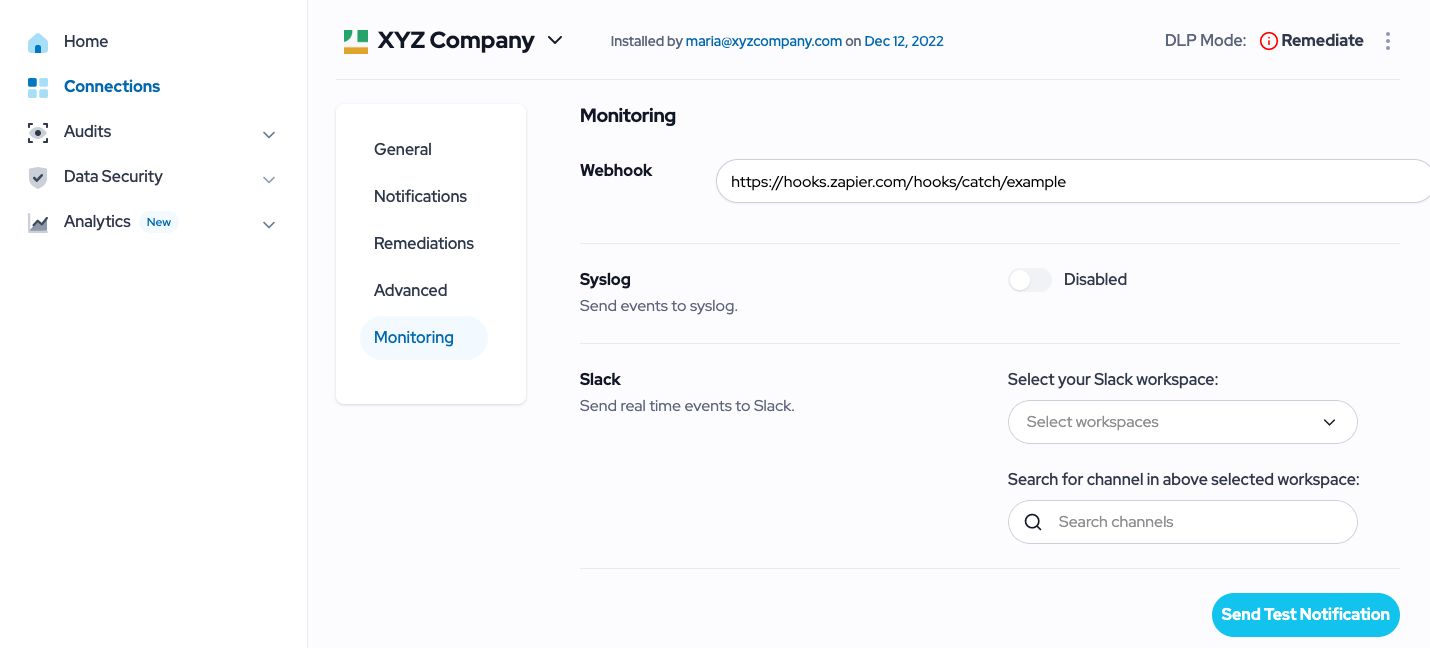
Task: Click the Webhook URL input field
Action: pos(1073,182)
